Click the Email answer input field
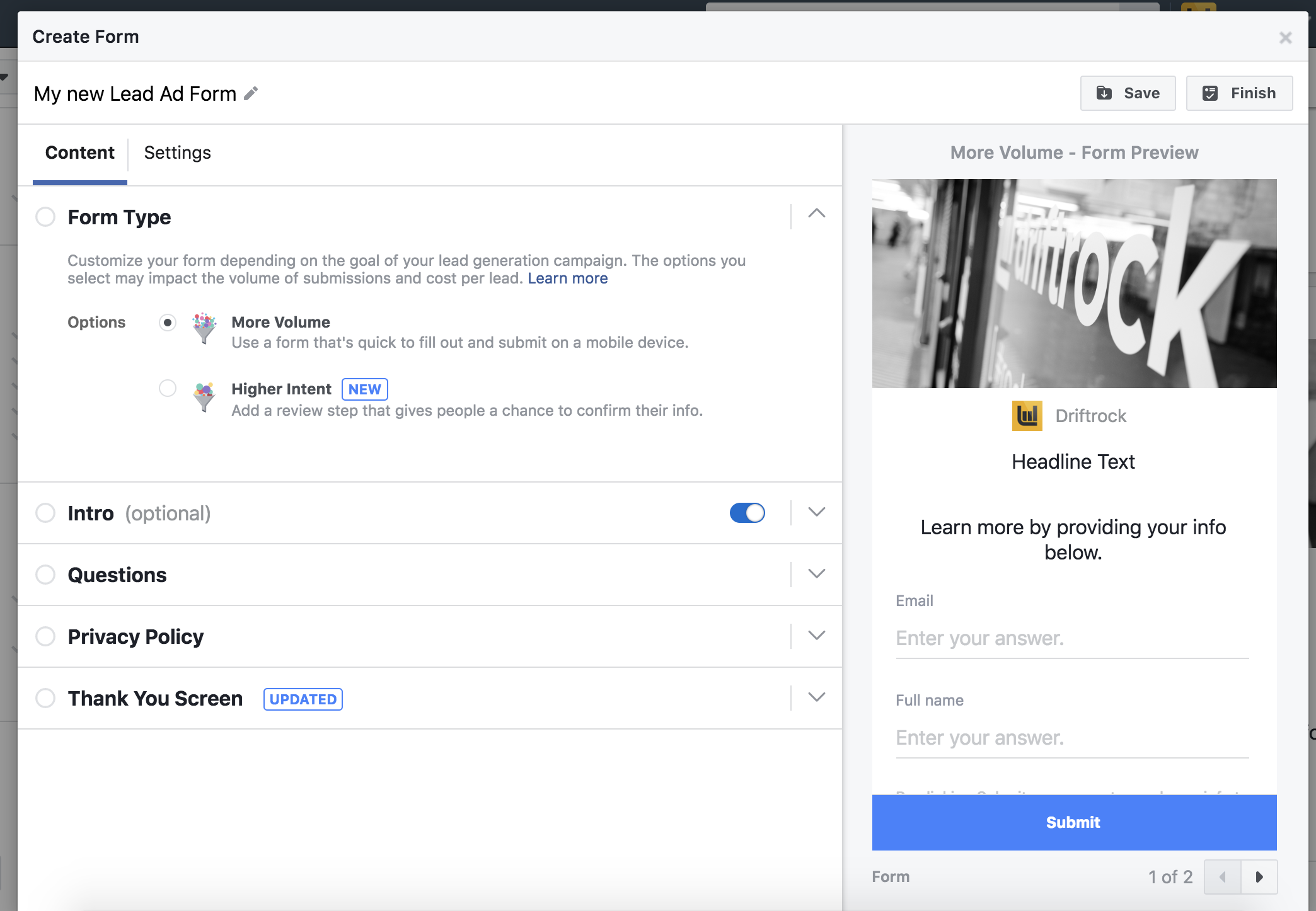Screen dimensions: 1316x911 [1071, 638]
